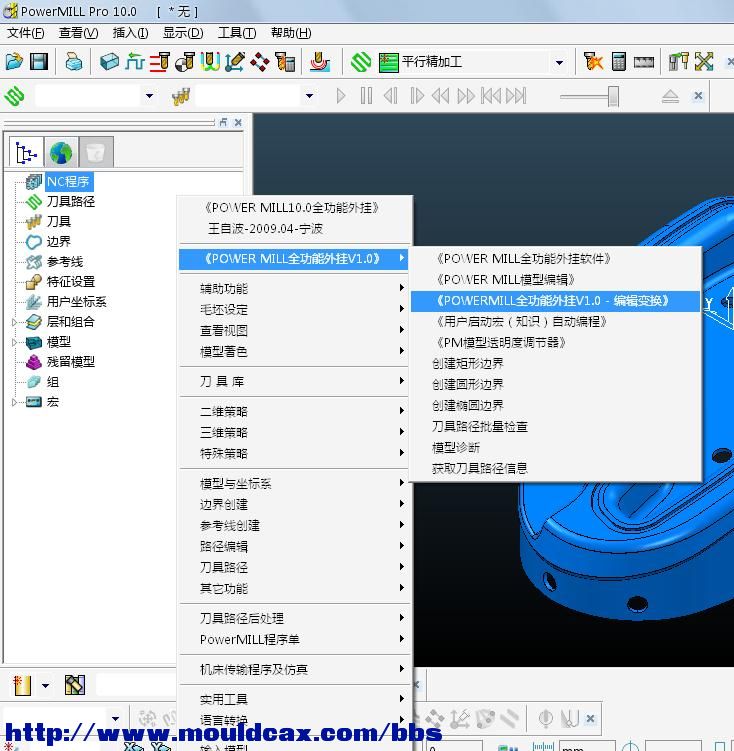Open 显示(D) menu
Viewport: 734px width, 751px height.
pyautogui.click(x=183, y=33)
